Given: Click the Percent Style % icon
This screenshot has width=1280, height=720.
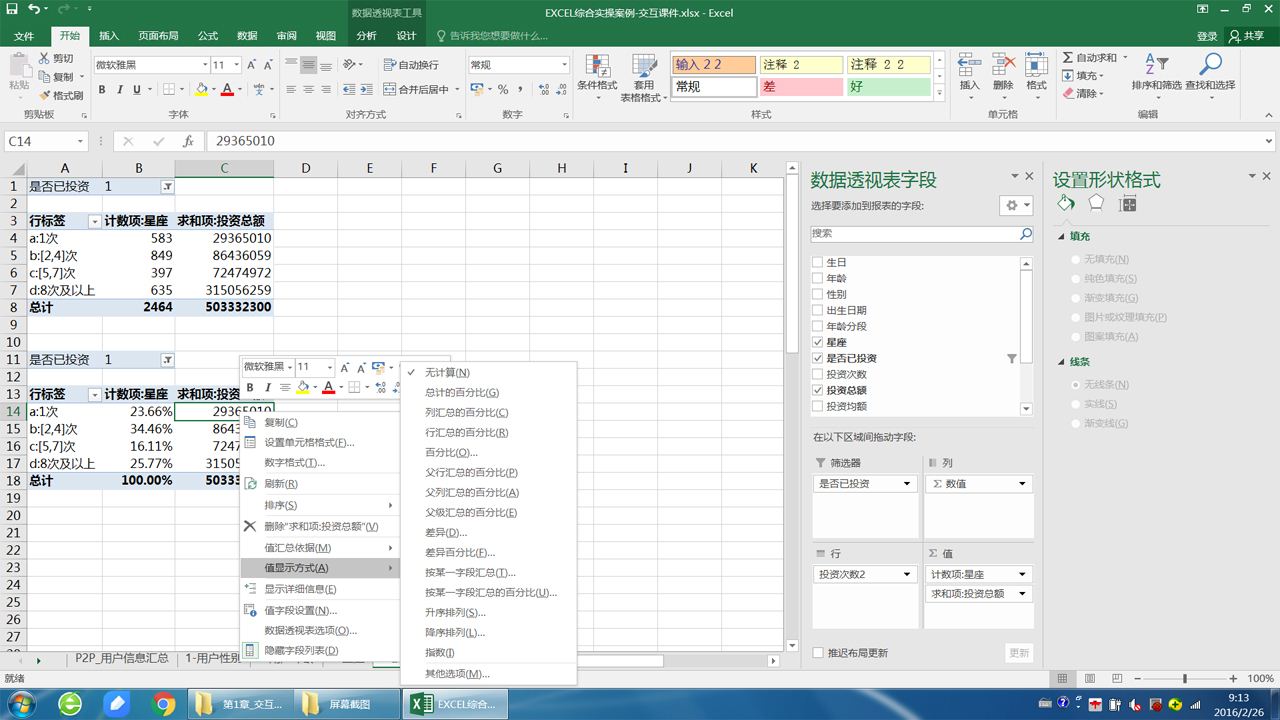Looking at the screenshot, I should coord(503,89).
